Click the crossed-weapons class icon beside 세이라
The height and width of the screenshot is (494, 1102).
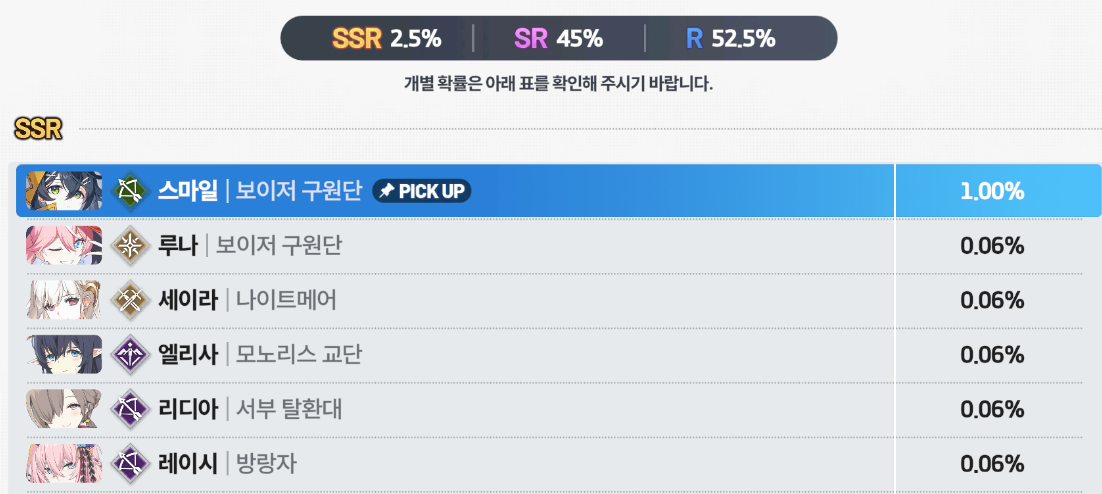pos(129,299)
